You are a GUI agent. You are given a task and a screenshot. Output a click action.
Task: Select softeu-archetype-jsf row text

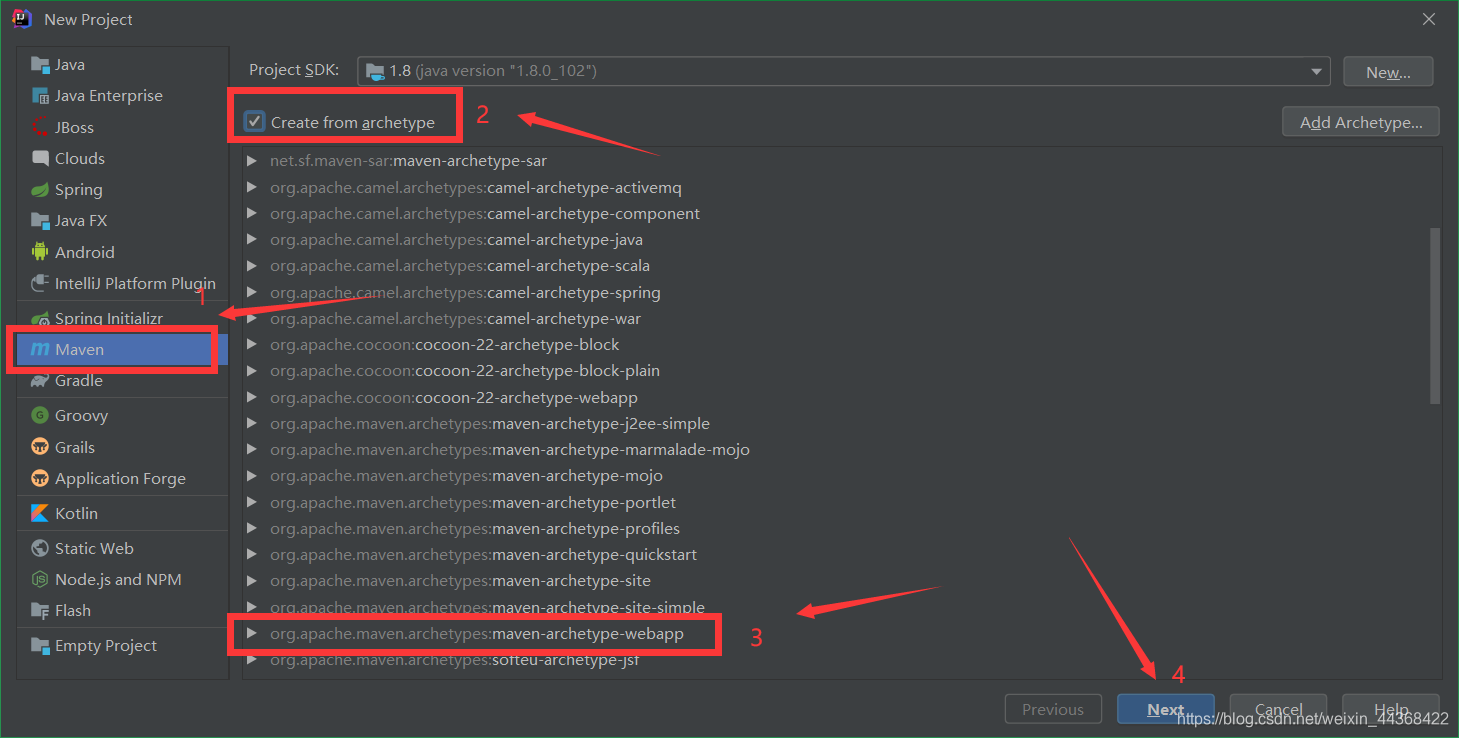click(454, 659)
